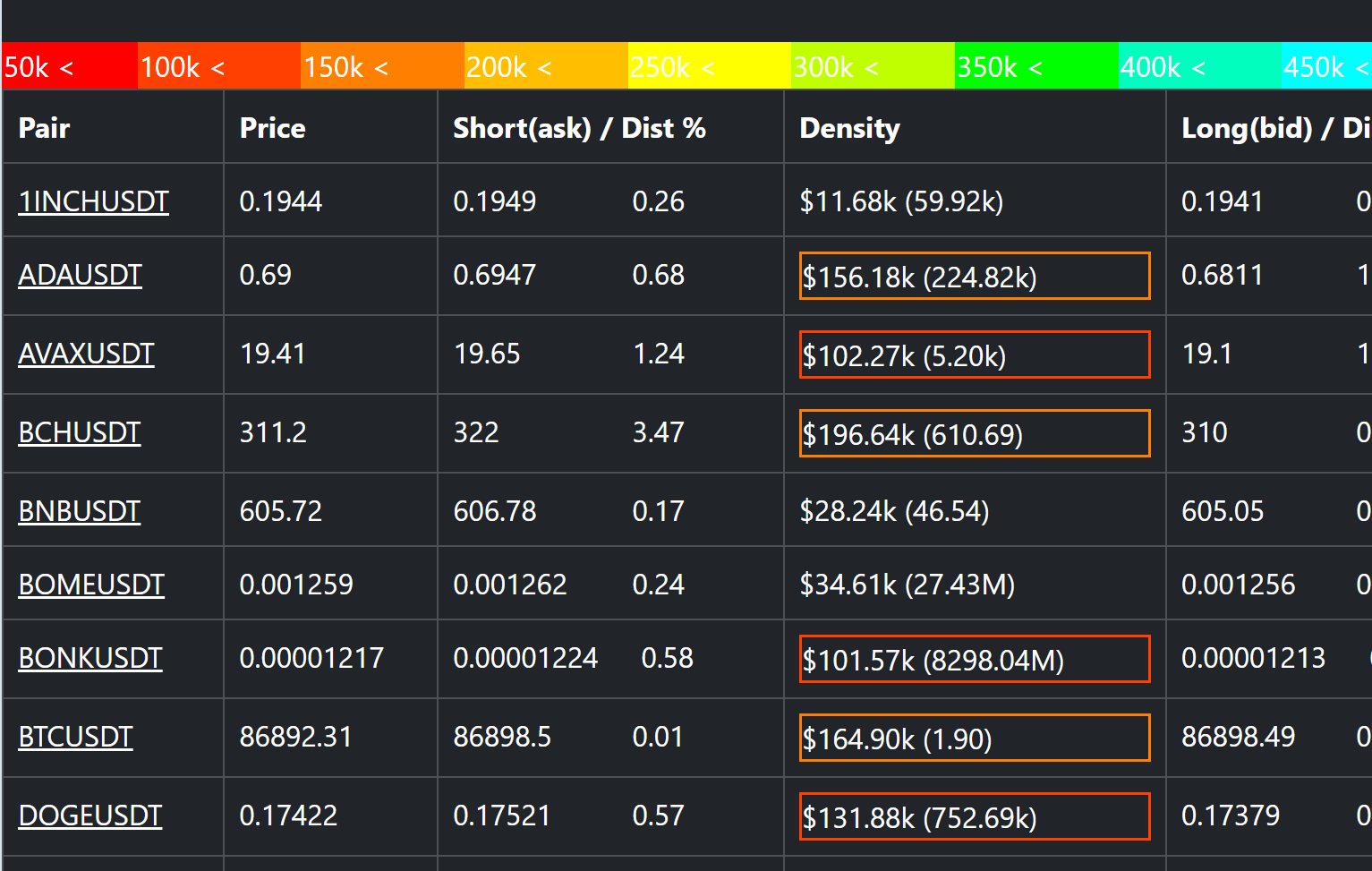Select BTCUSDT density $164.90k (1.90)
The height and width of the screenshot is (871, 1372).
point(975,738)
